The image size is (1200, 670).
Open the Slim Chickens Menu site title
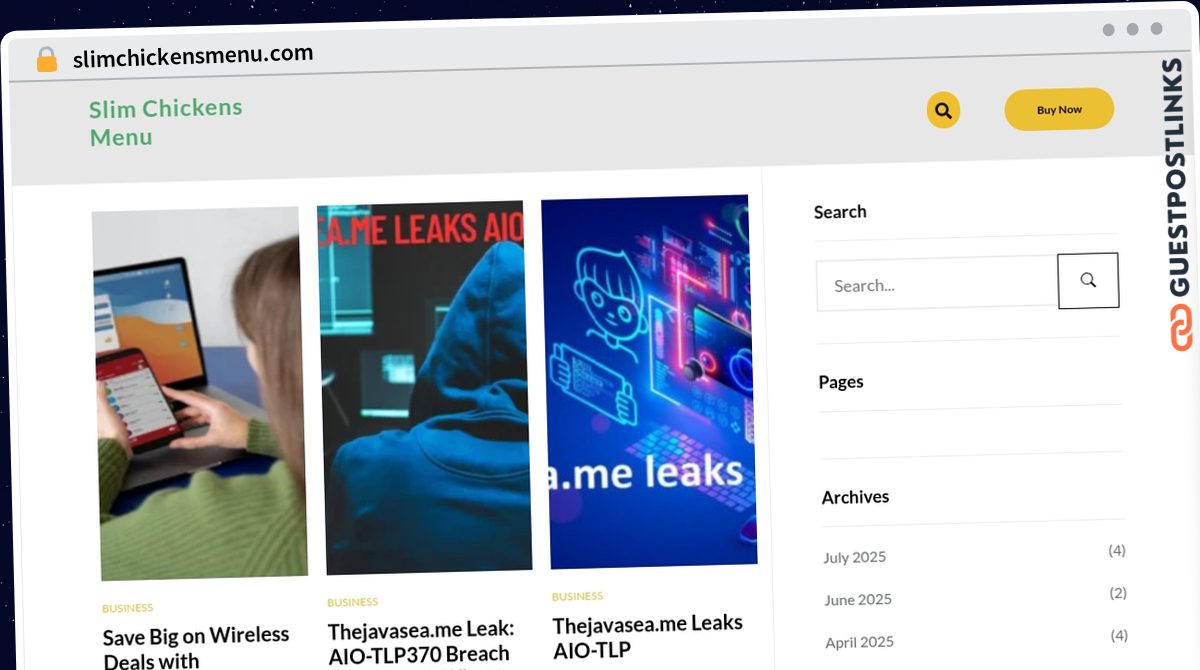click(x=166, y=122)
